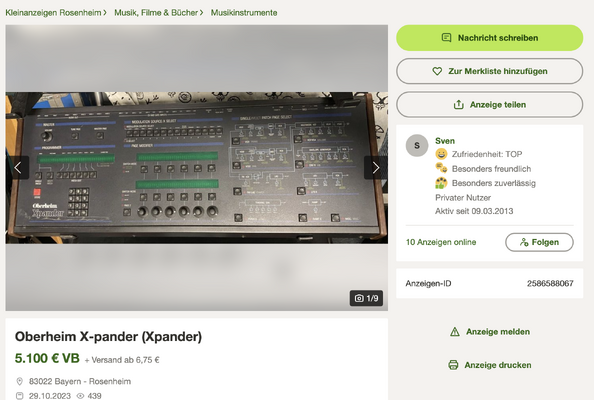Open Musik, Filme & Bücher breadcrumb
The width and height of the screenshot is (594, 400).
tap(156, 12)
